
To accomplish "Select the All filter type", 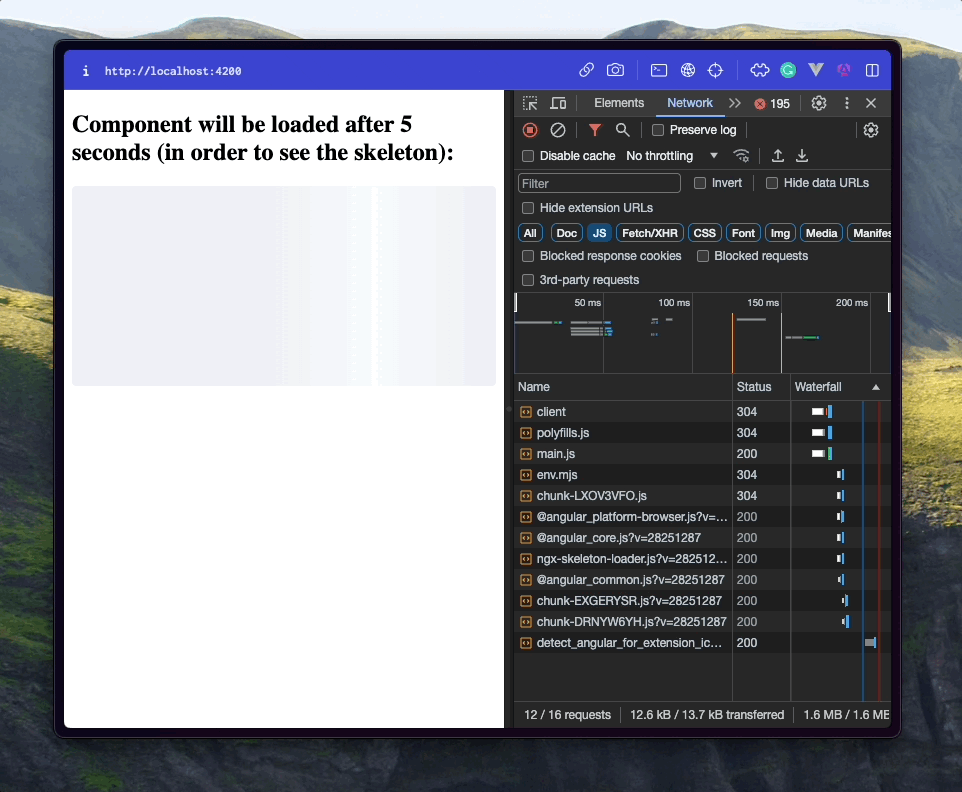I will tap(530, 233).
